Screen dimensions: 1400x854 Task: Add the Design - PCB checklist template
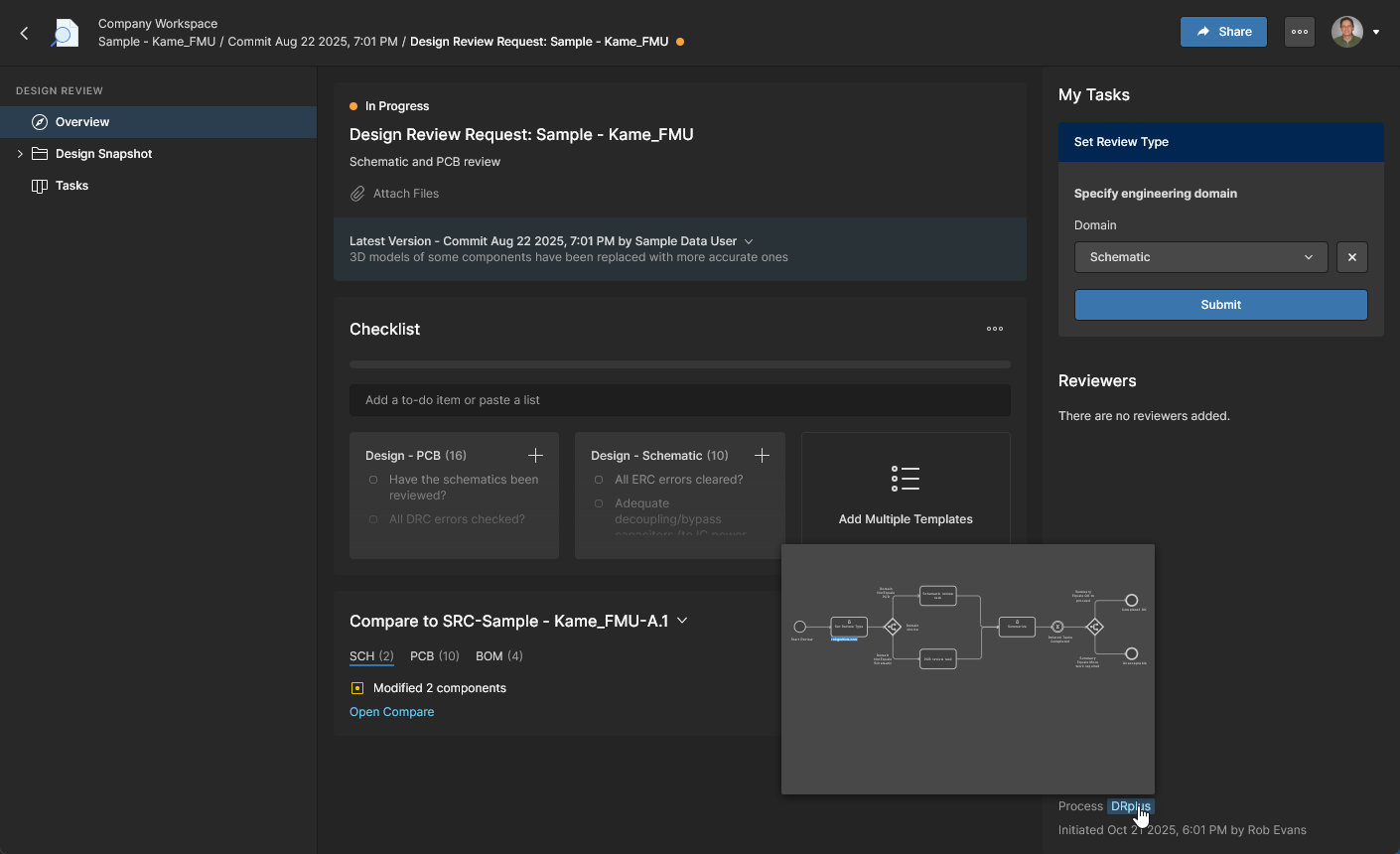[535, 456]
